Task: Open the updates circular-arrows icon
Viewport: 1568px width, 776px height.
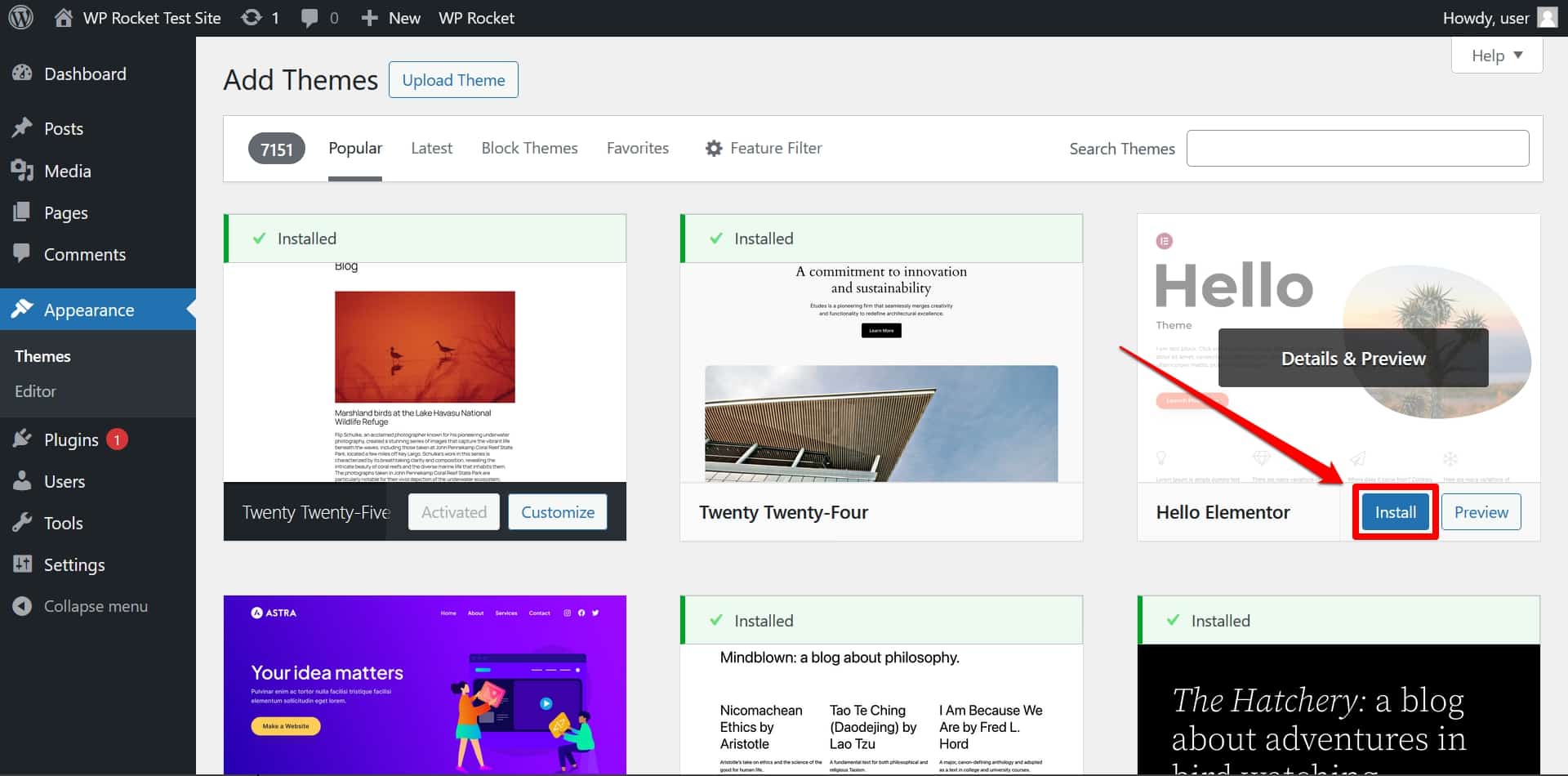Action: click(x=252, y=18)
